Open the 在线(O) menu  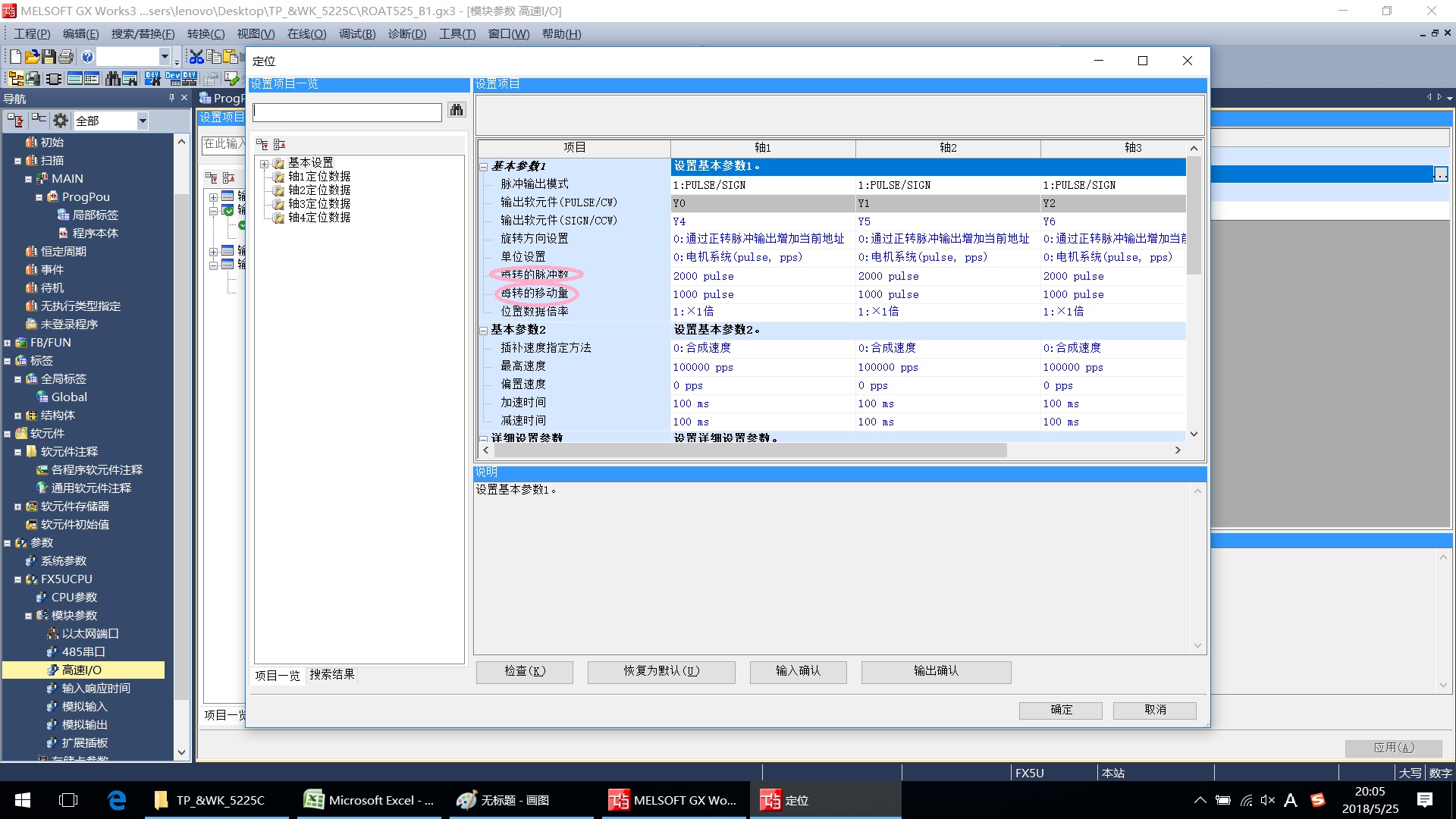306,34
